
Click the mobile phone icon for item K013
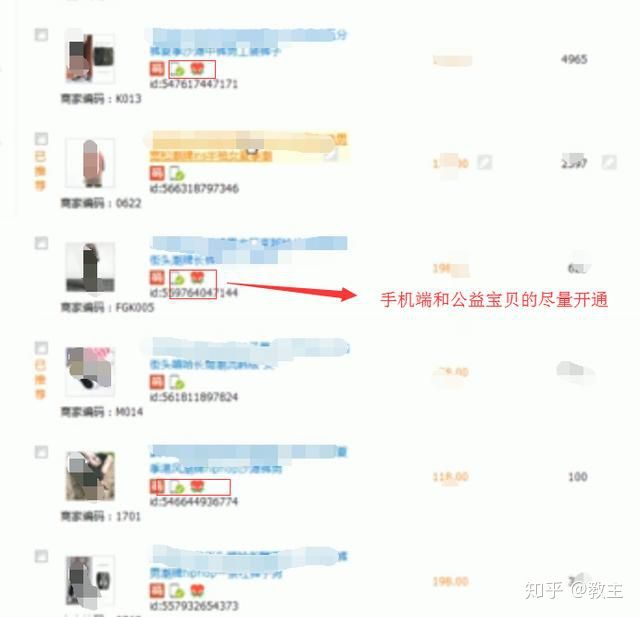tap(178, 69)
